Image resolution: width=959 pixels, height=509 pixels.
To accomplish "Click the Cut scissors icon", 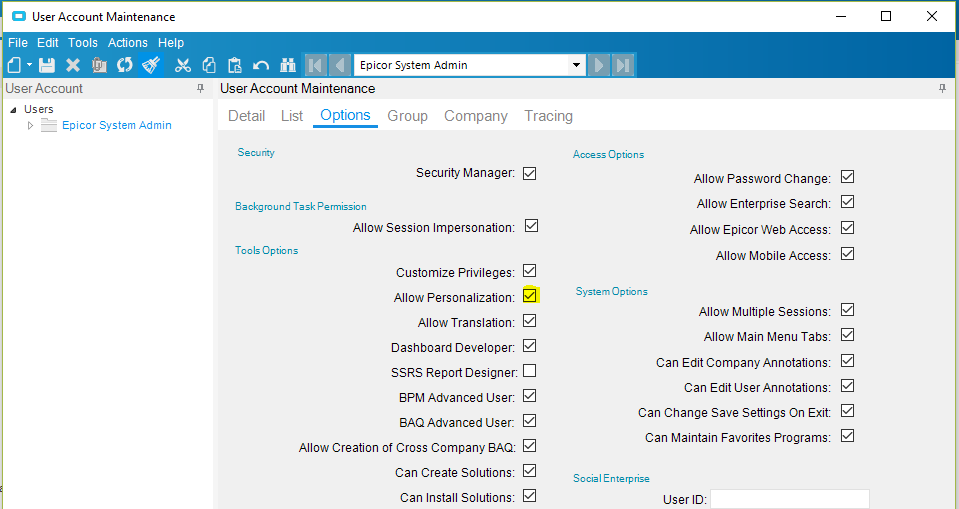I will (182, 65).
